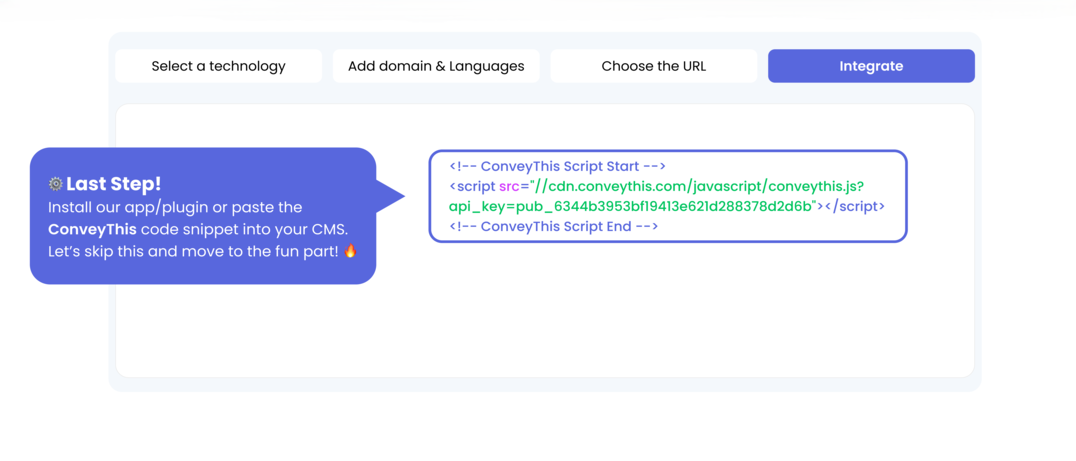Viewport: 1076px width, 461px height.
Task: Click the gear icon beside Last Step!
Action: [56, 184]
